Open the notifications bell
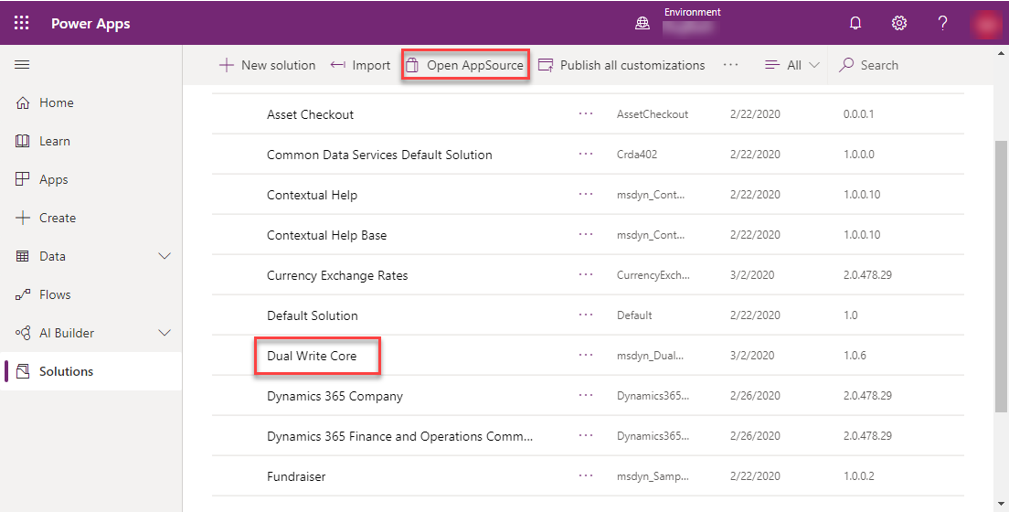The image size is (1010, 512). click(855, 23)
